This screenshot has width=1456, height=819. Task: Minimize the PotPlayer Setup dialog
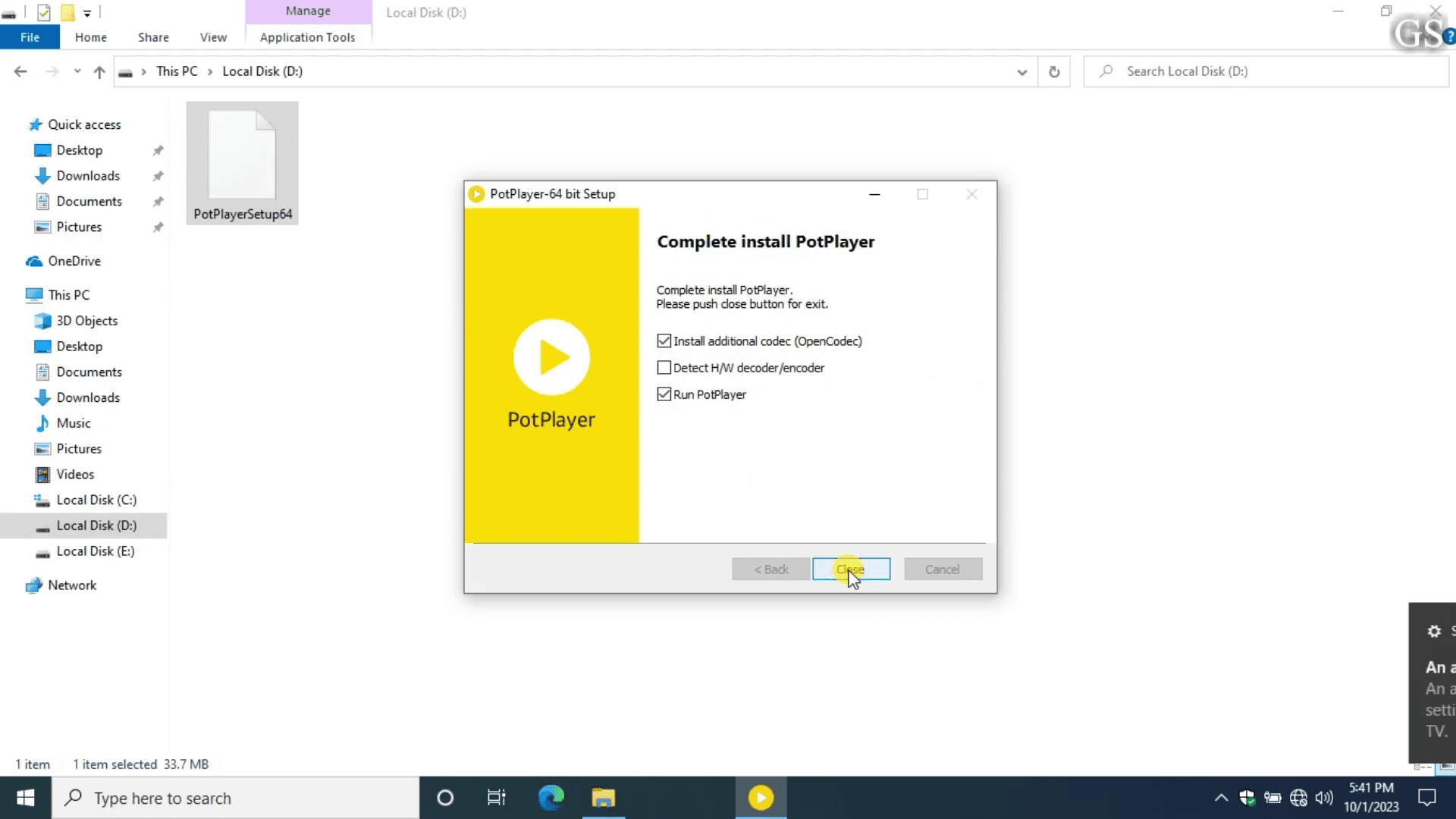point(874,194)
